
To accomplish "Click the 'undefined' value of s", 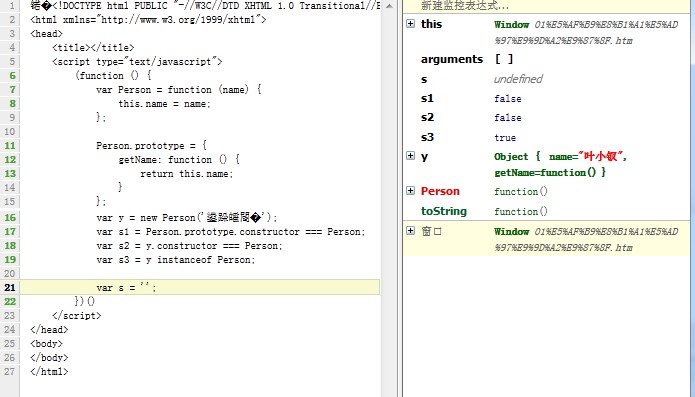I will [518, 79].
